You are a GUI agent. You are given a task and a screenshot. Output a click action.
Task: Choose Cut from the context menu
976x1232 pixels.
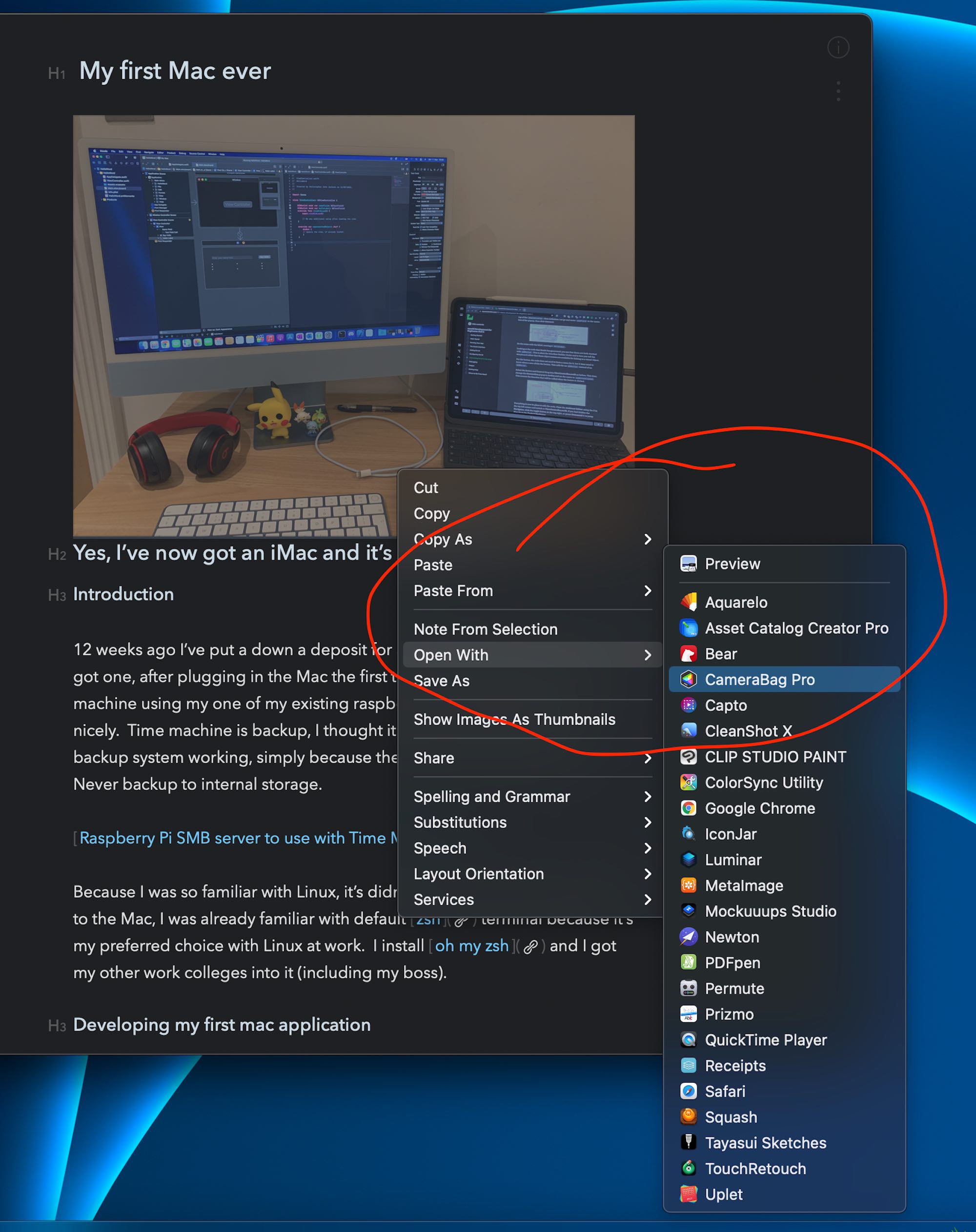pyautogui.click(x=532, y=487)
